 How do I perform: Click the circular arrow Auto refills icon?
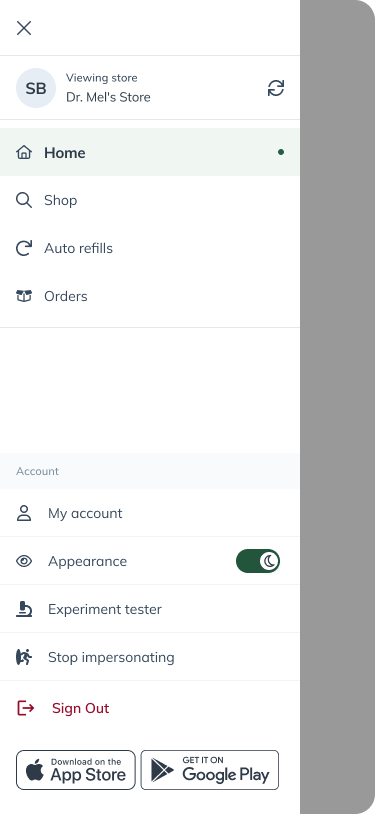tap(24, 248)
